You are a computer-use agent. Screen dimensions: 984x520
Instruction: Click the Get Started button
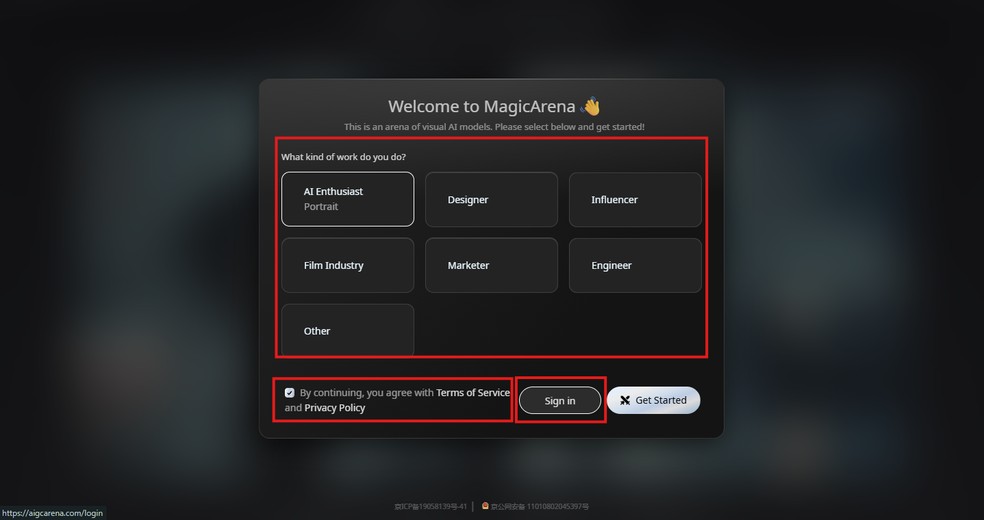tap(653, 400)
